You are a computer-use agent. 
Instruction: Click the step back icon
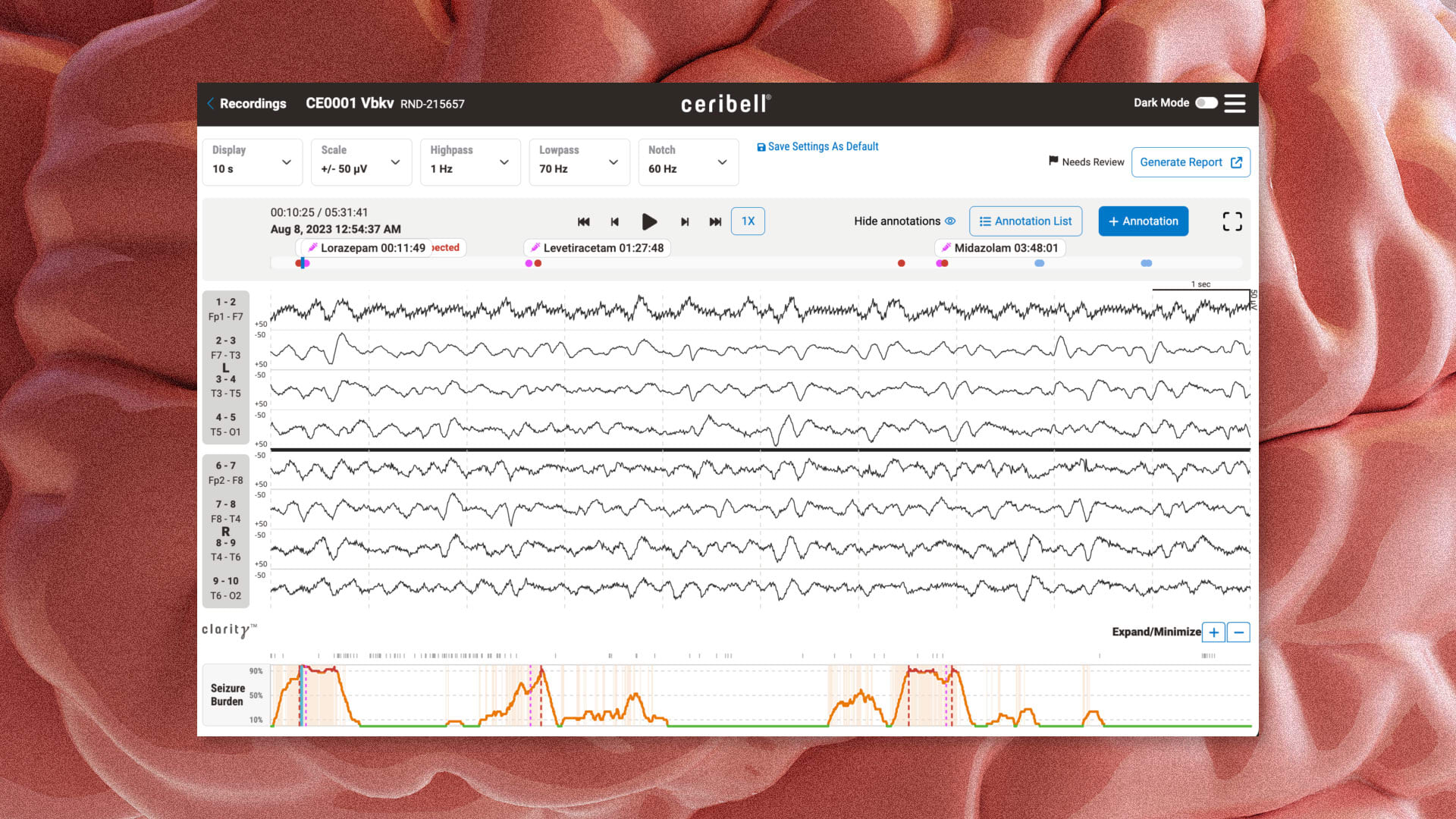point(615,221)
